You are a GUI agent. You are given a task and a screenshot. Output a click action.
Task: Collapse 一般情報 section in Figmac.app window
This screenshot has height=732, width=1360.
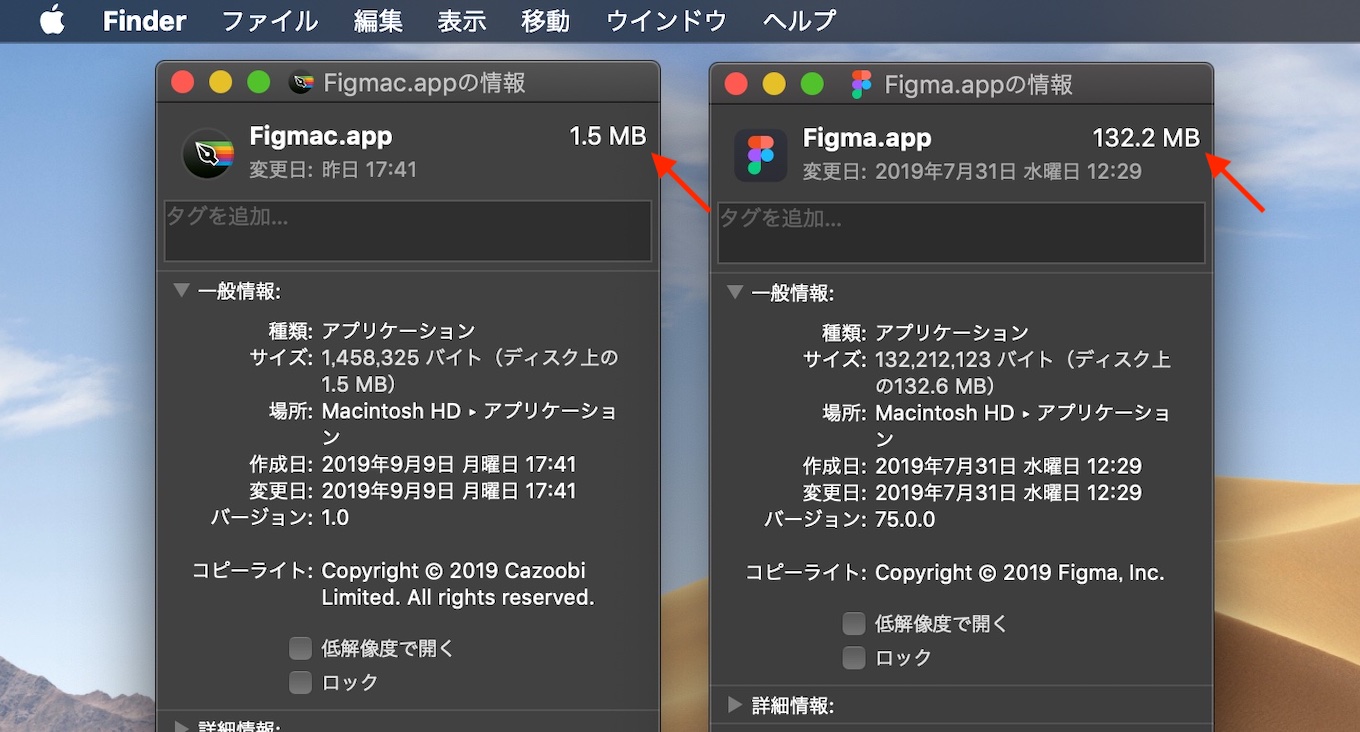tap(181, 290)
